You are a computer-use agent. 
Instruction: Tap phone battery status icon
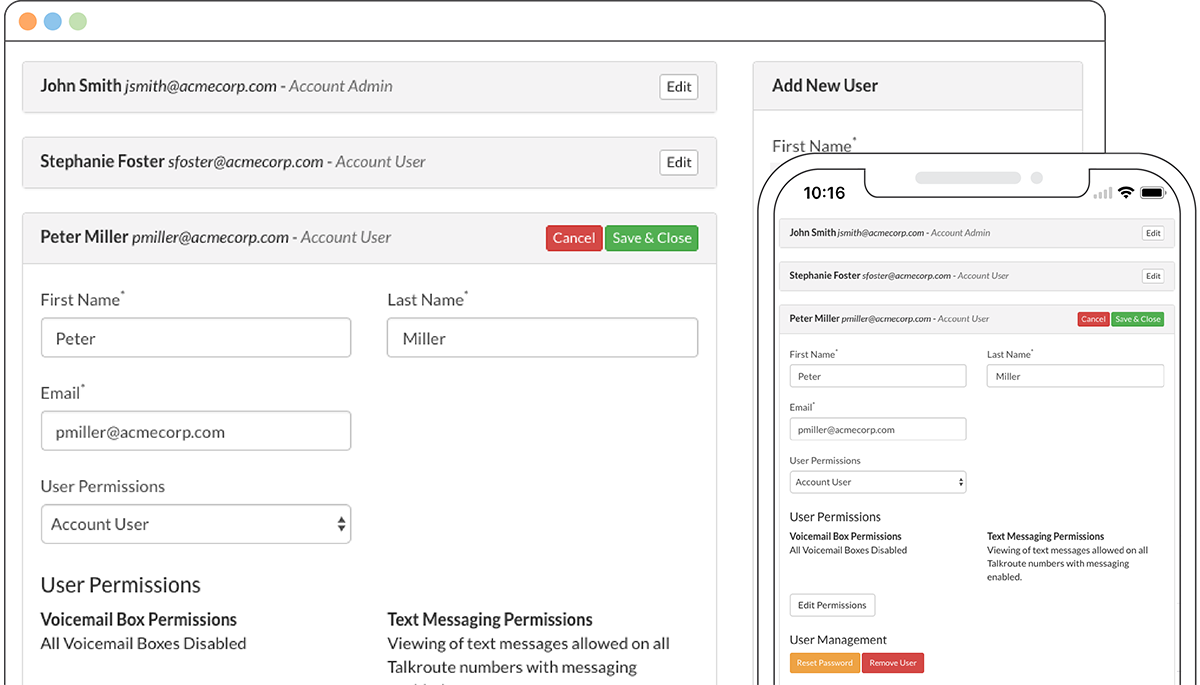pos(1153,192)
